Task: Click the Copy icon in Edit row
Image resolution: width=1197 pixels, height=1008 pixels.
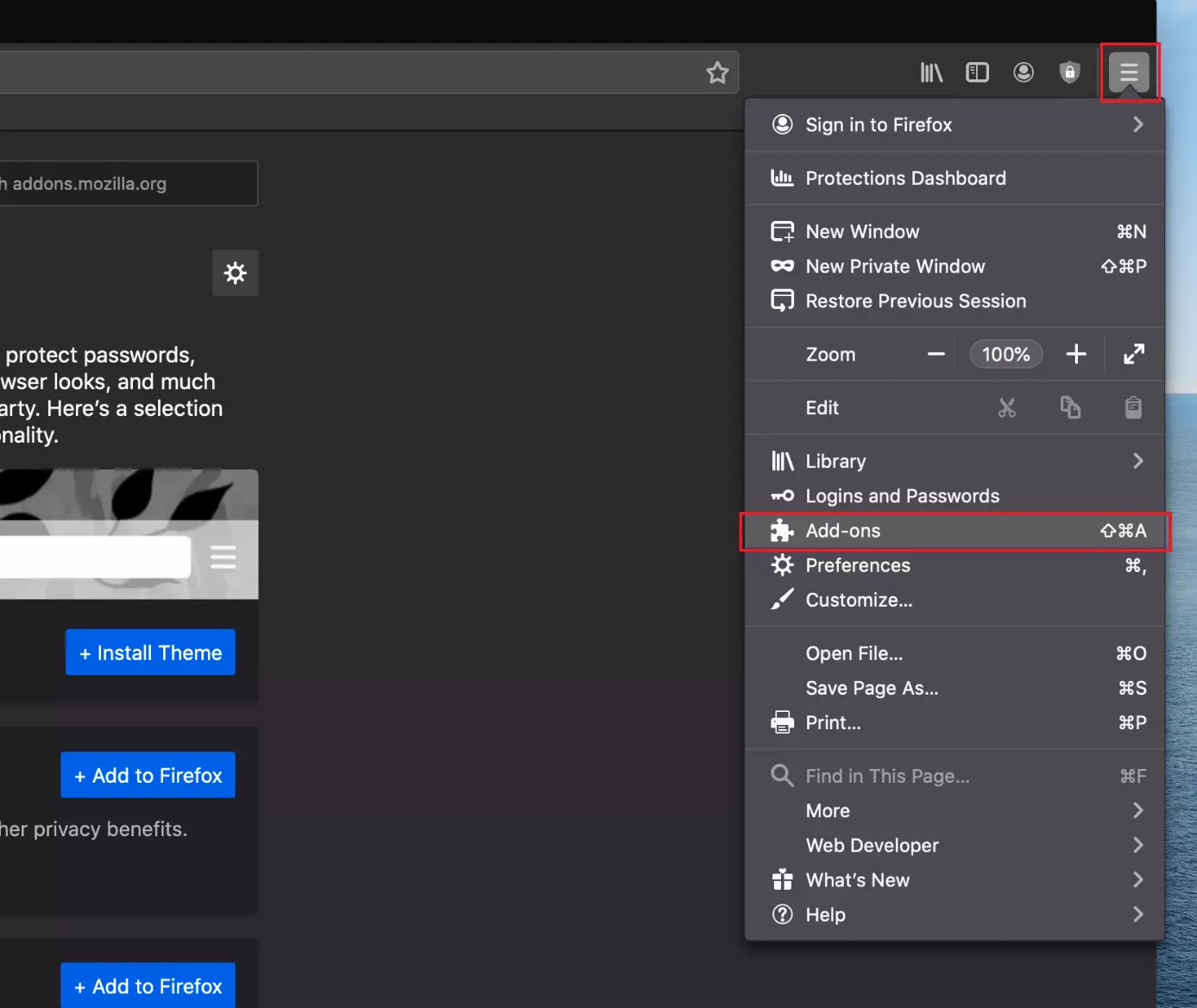Action: pyautogui.click(x=1070, y=407)
